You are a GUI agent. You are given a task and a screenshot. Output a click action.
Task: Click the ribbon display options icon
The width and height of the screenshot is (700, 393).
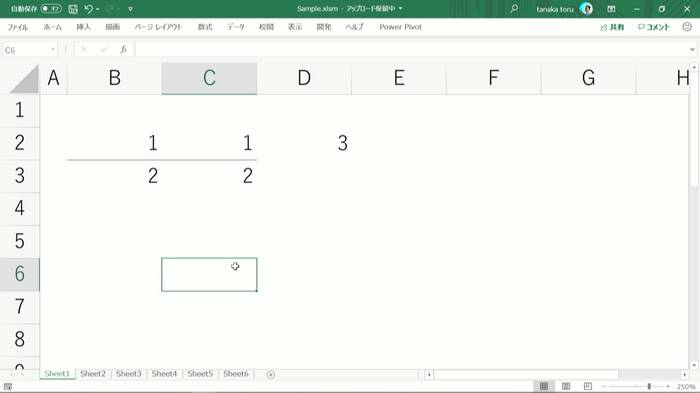coord(611,8)
